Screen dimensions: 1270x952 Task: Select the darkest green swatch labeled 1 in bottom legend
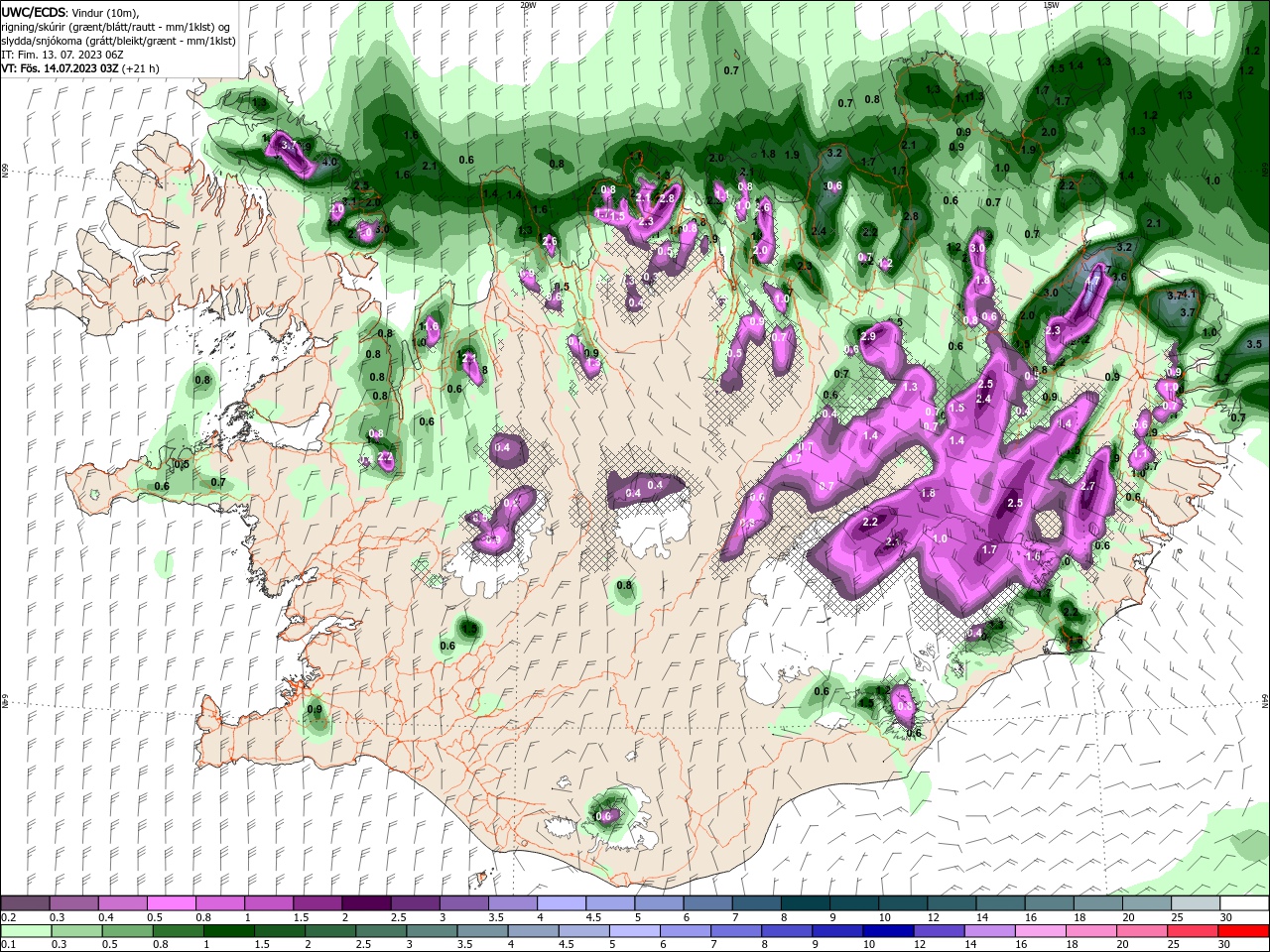coord(228,932)
